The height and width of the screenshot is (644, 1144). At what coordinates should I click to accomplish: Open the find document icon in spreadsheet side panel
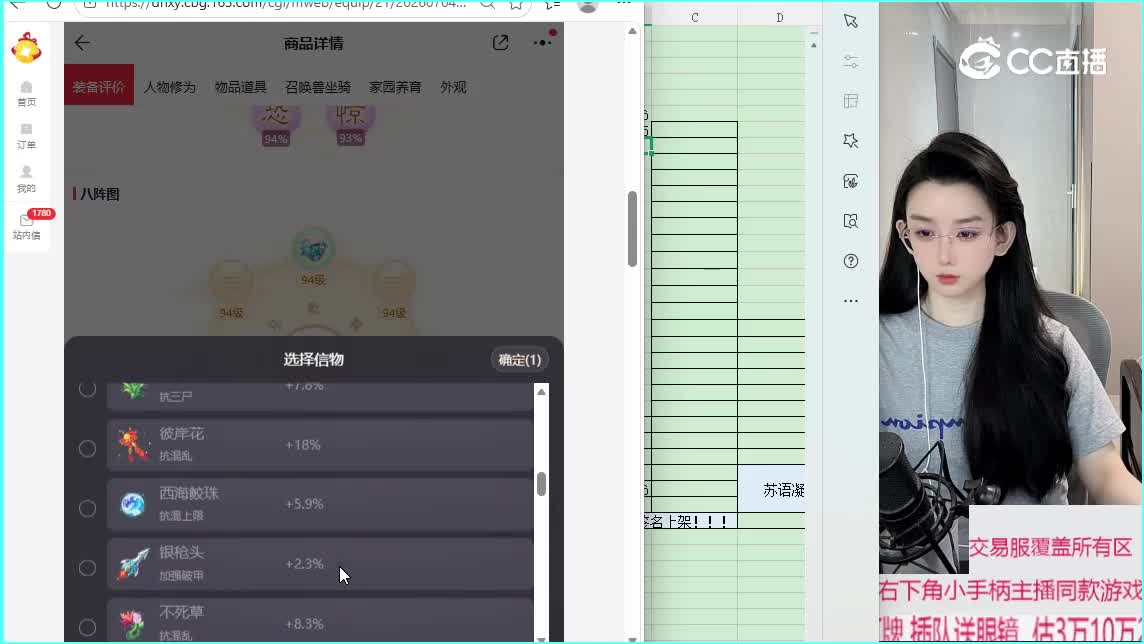851,221
